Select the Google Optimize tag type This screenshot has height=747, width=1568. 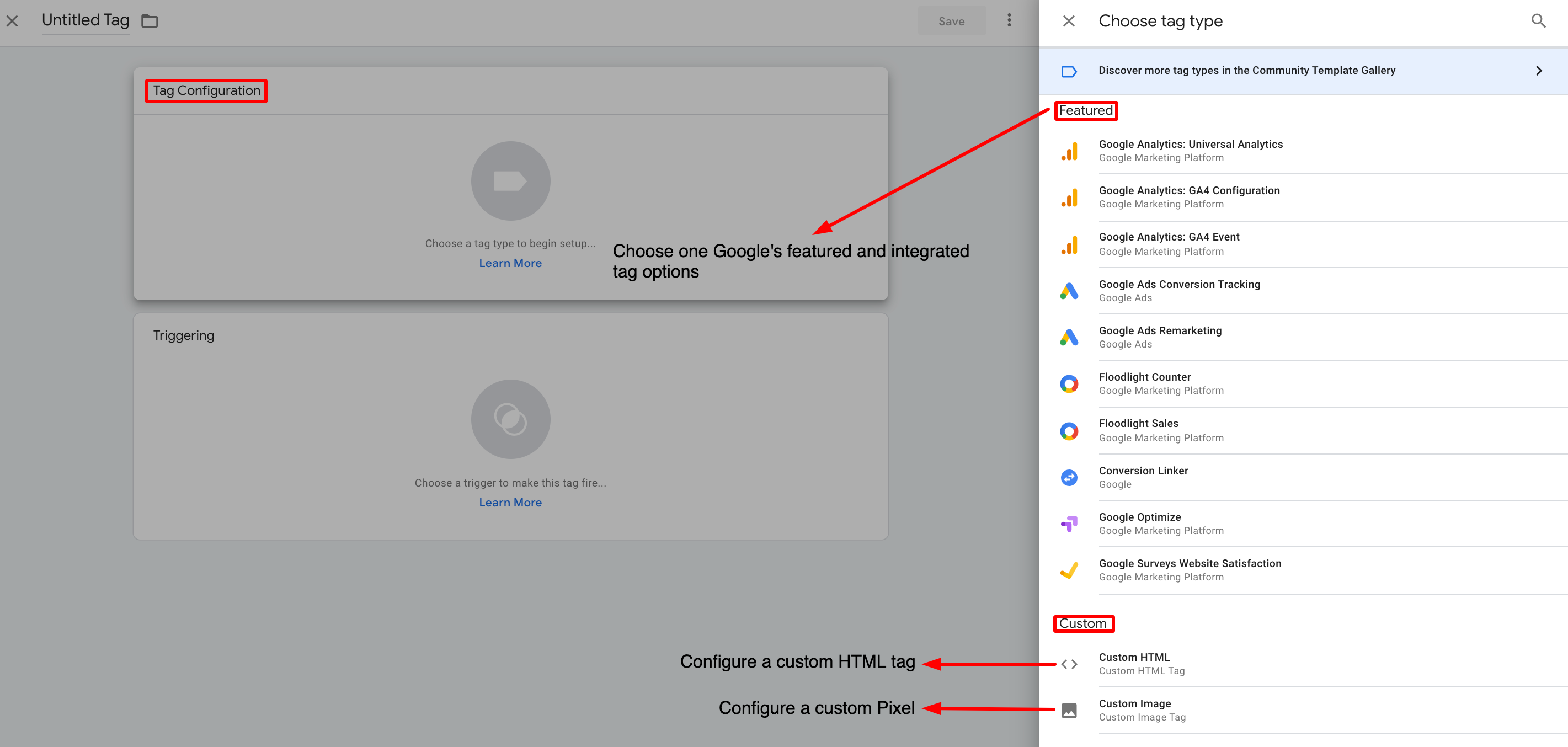(x=1303, y=524)
